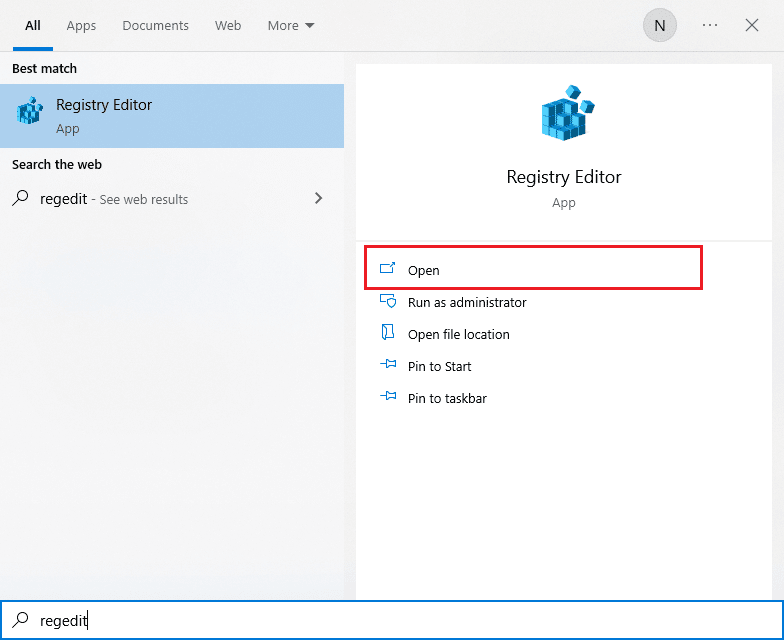Click the N user account avatar
Viewport: 784px width, 640px height.
[660, 26]
